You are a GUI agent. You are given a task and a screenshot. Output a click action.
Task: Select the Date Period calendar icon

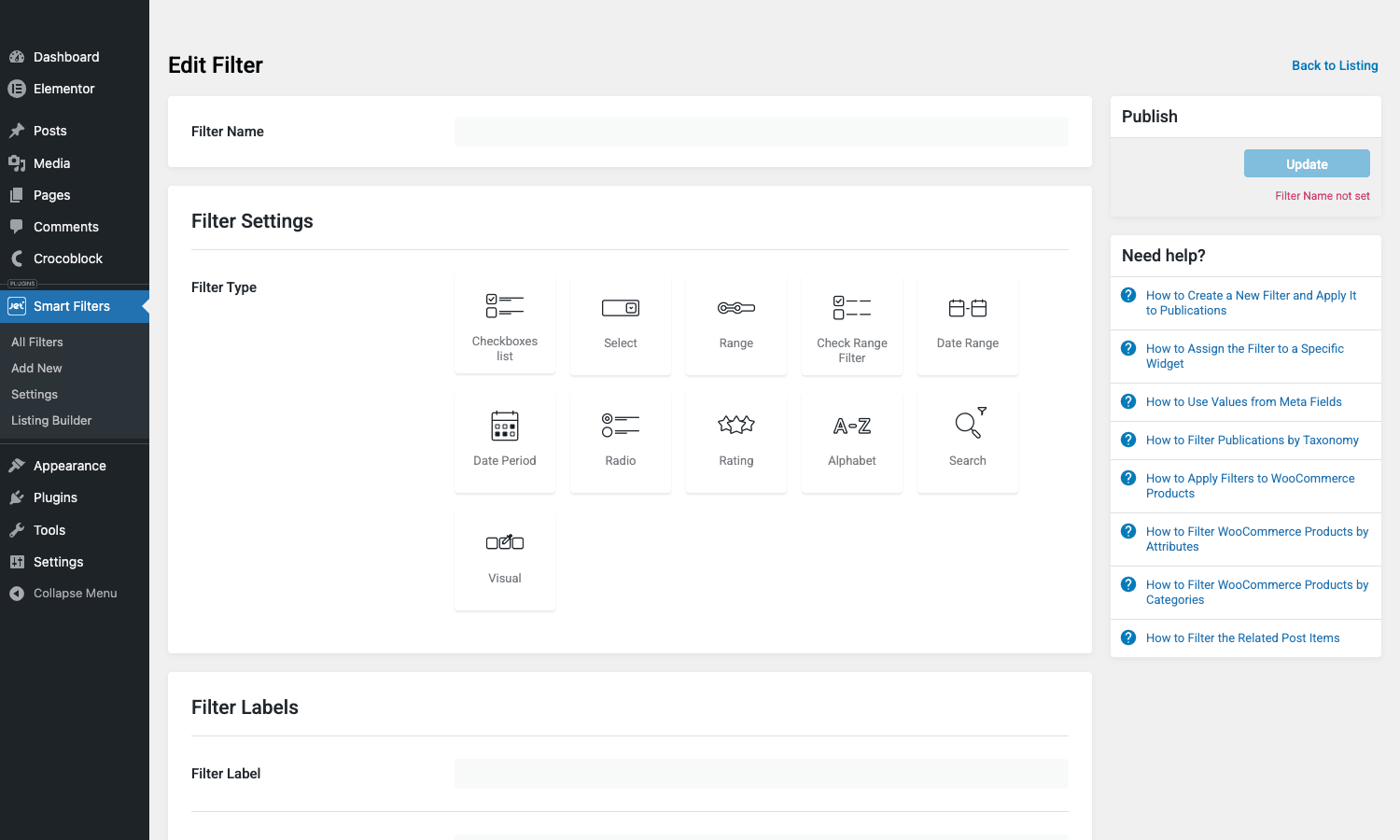505,426
